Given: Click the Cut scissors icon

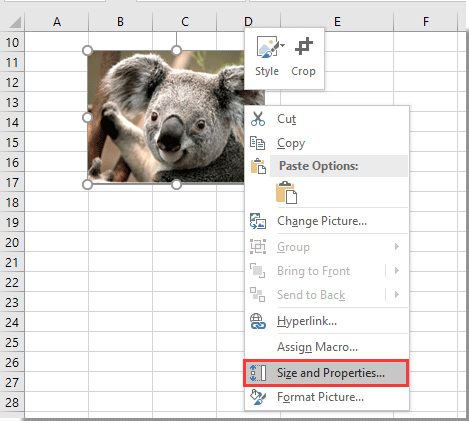Looking at the screenshot, I should 258,119.
